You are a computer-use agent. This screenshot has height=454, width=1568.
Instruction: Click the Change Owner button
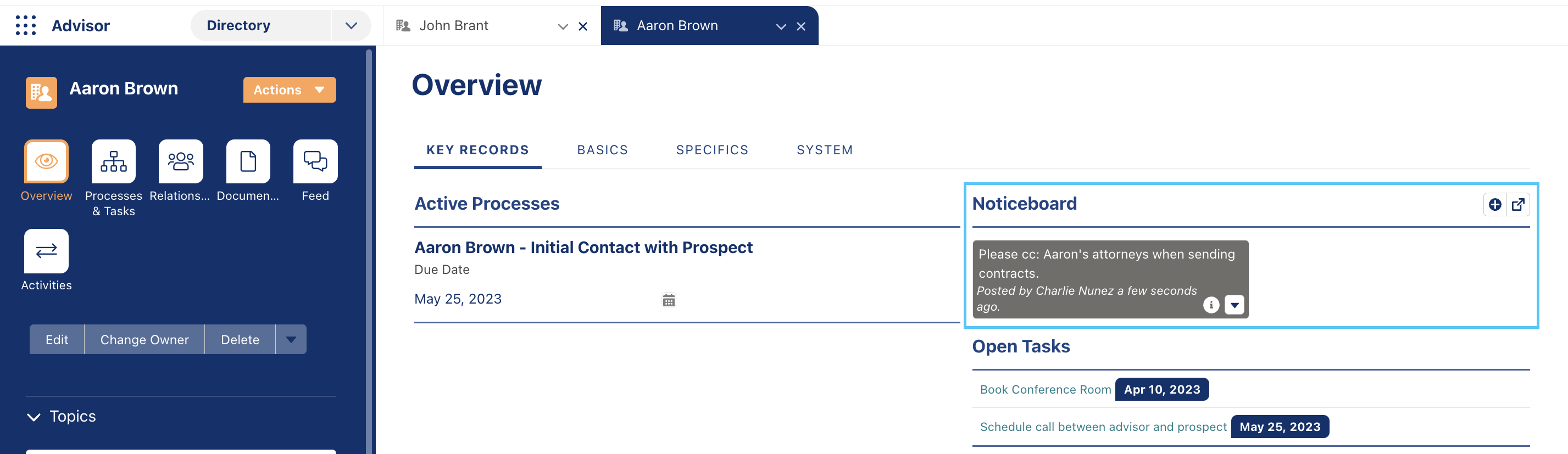pos(144,340)
